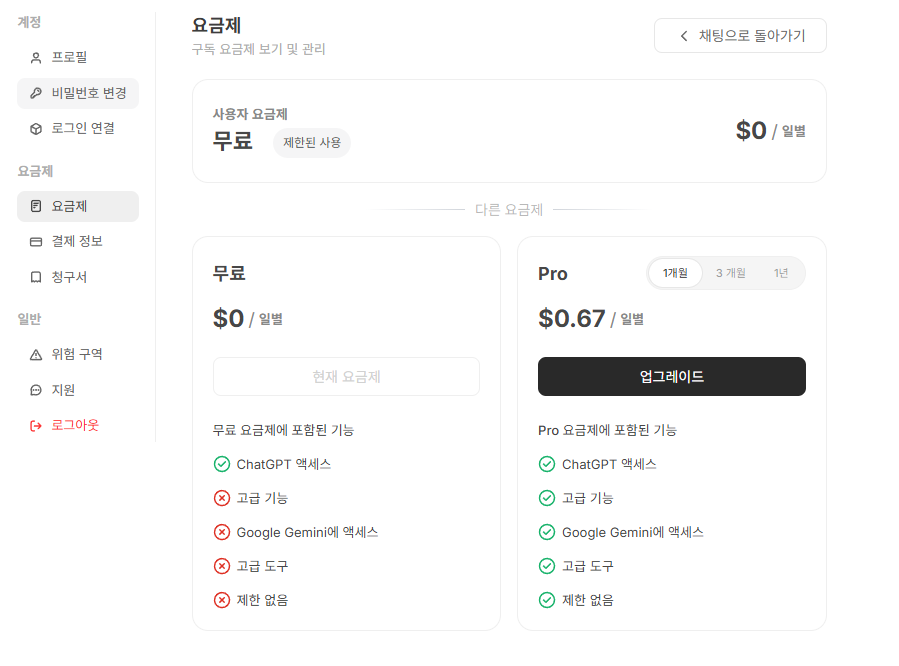Click 로그아웃 to sign out
The height and width of the screenshot is (666, 899).
[78, 425]
